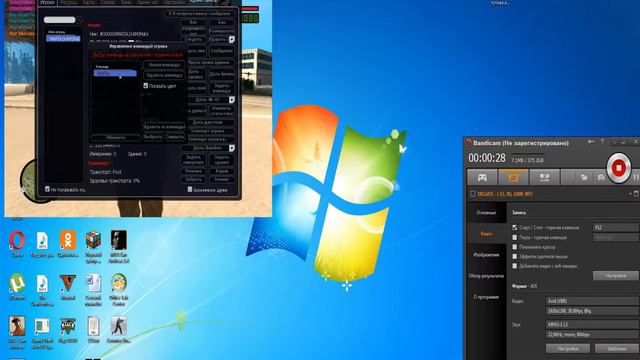The image size is (640, 360).
Task: Click Bandicam screenshot camera icon
Action: 601,178
